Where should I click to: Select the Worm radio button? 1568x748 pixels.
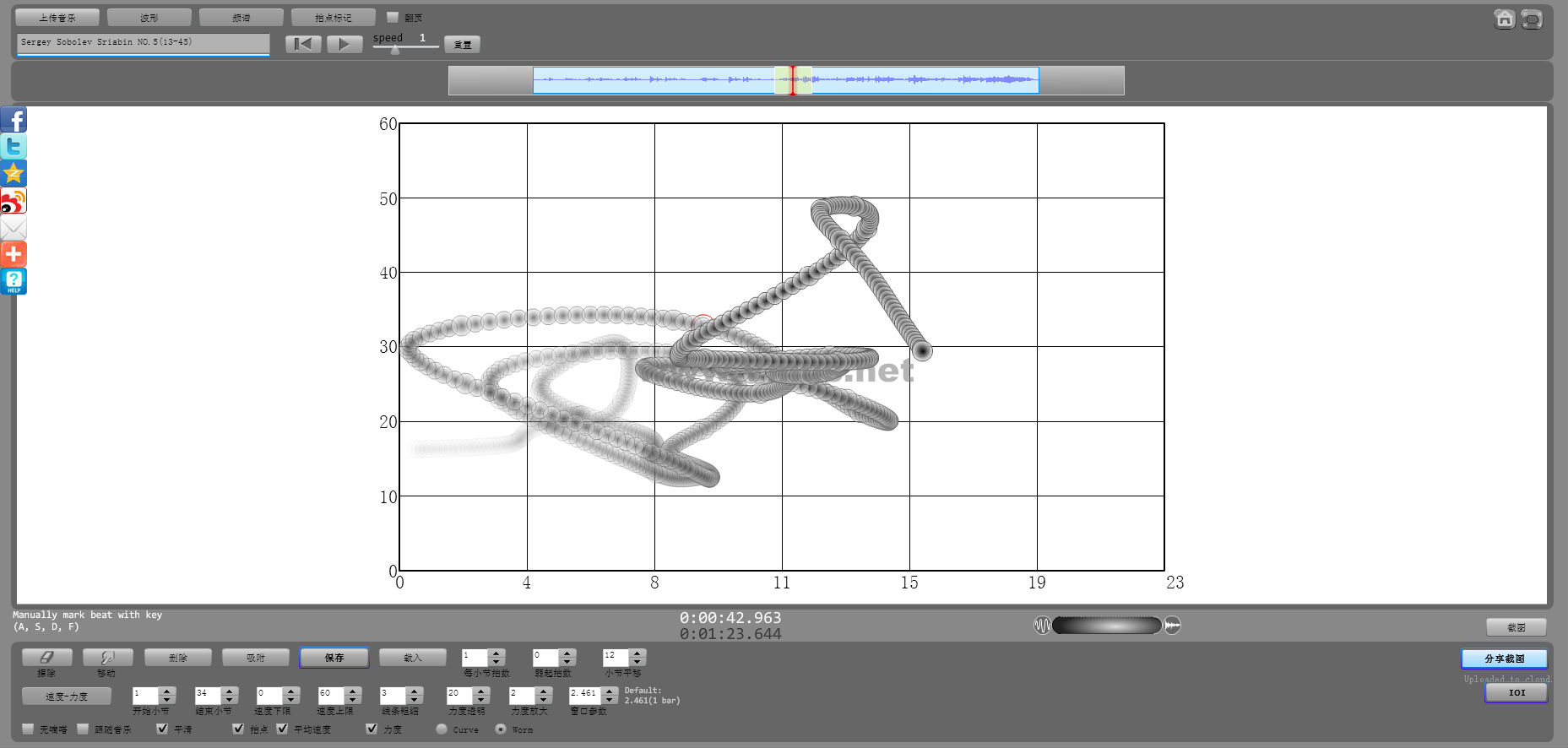[501, 729]
